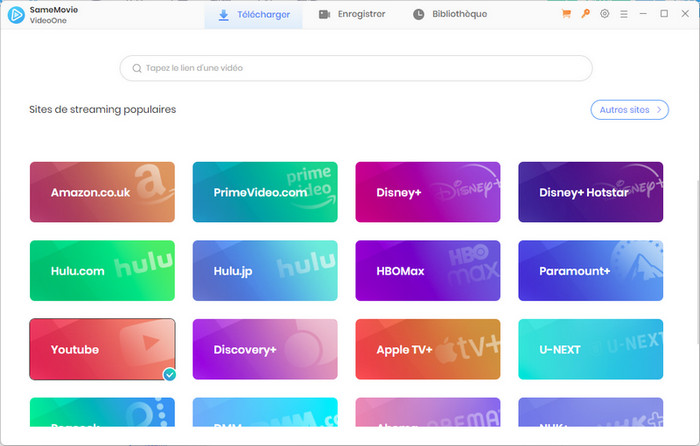
Task: Click the search magnifier icon
Action: coord(137,68)
